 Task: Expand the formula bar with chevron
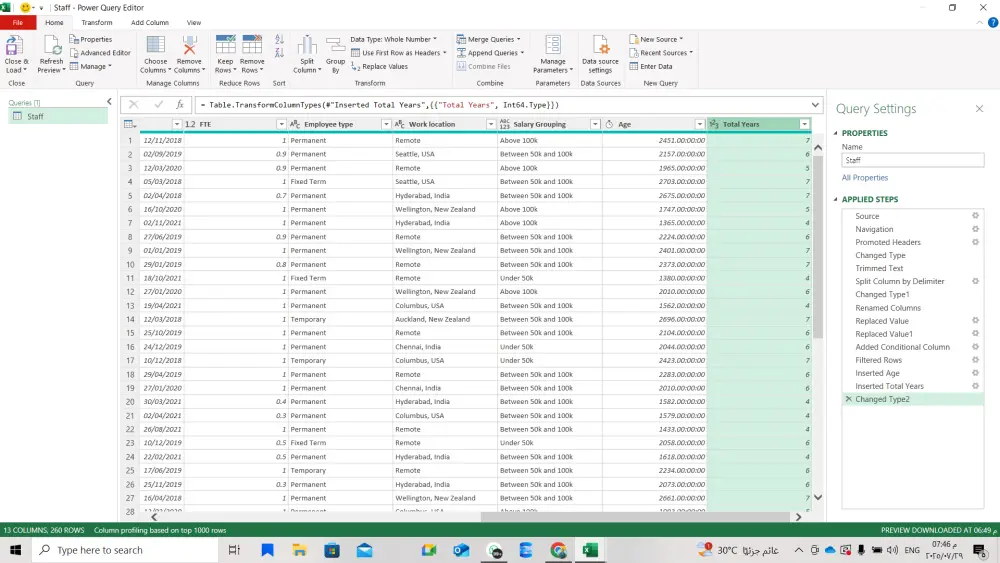point(815,105)
